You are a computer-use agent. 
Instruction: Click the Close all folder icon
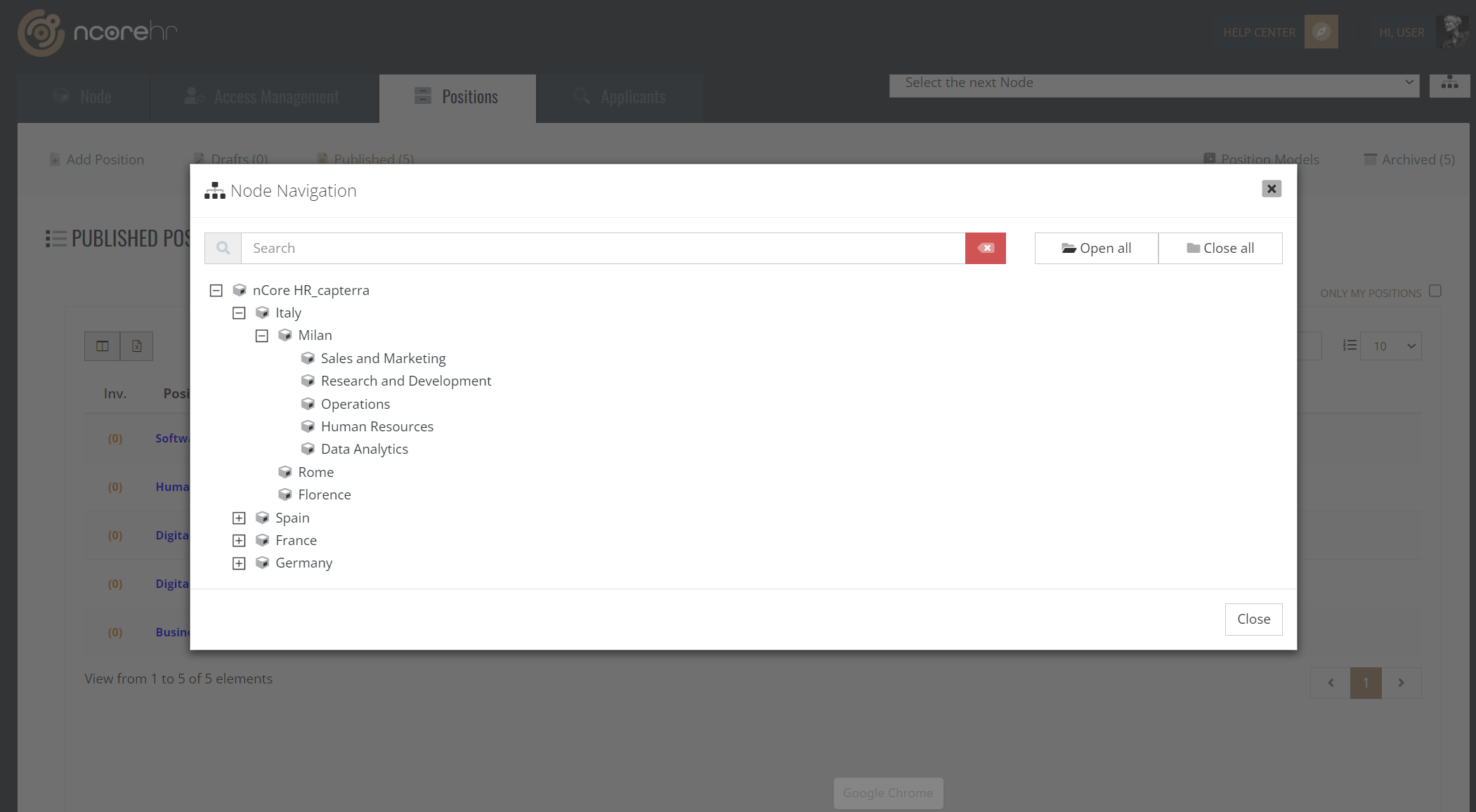(1192, 248)
